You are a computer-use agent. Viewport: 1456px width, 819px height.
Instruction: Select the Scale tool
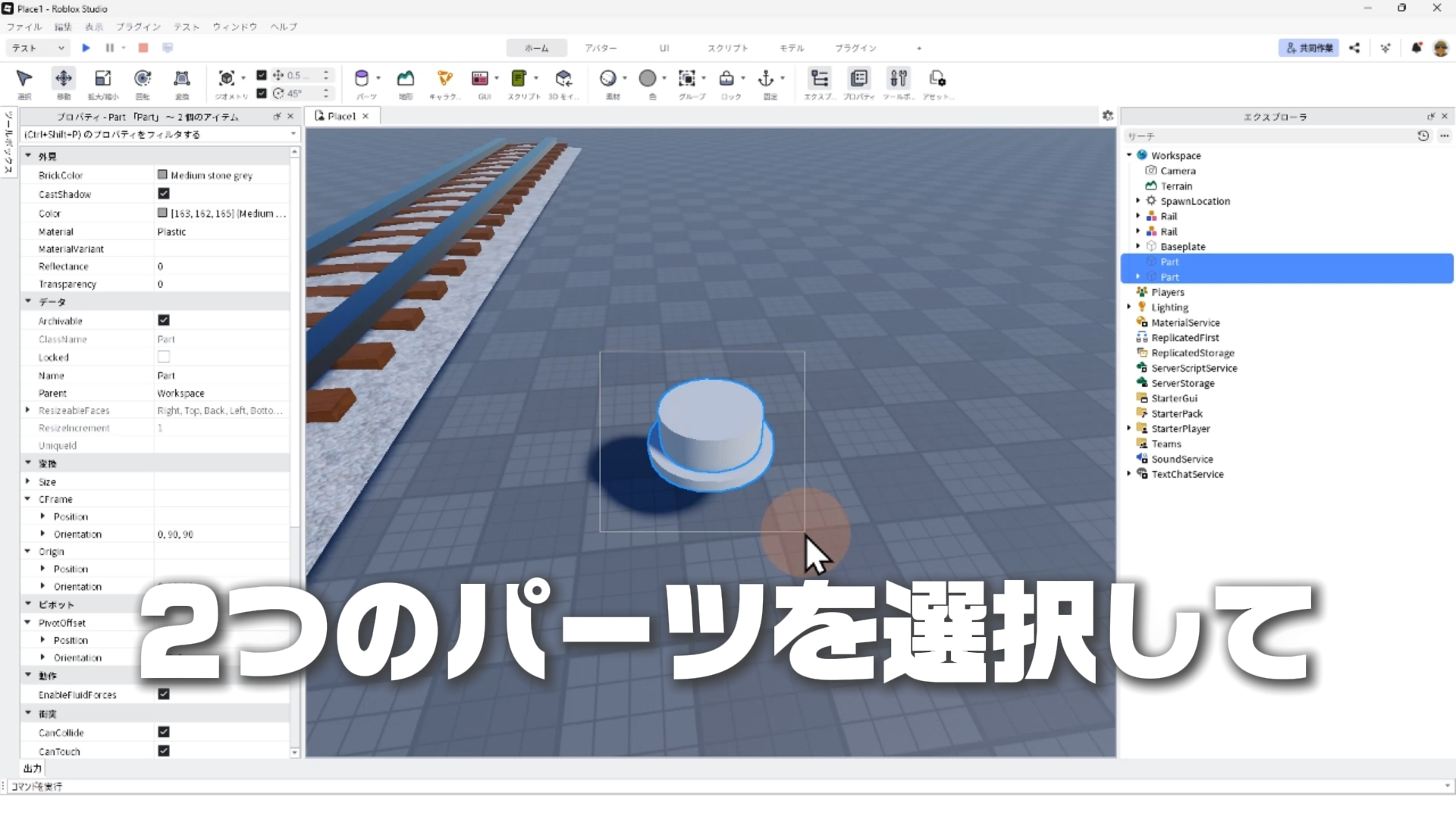coord(102,79)
